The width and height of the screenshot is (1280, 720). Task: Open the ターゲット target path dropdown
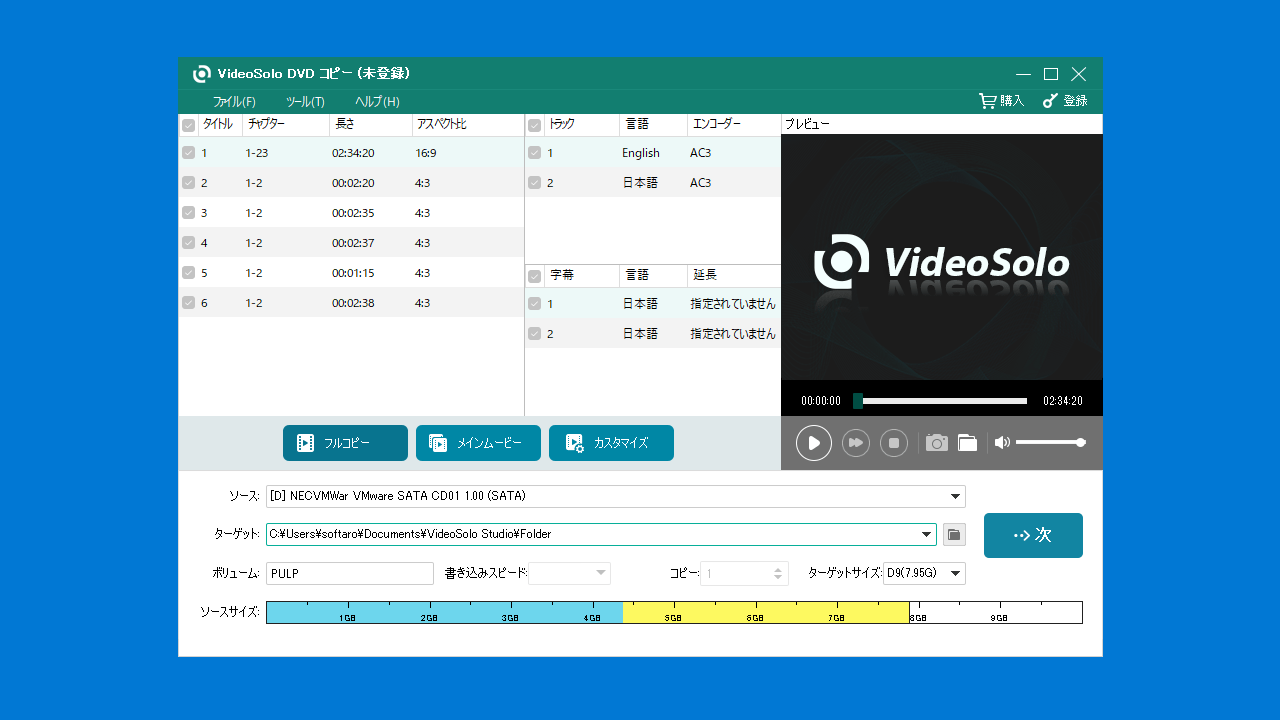[x=926, y=534]
